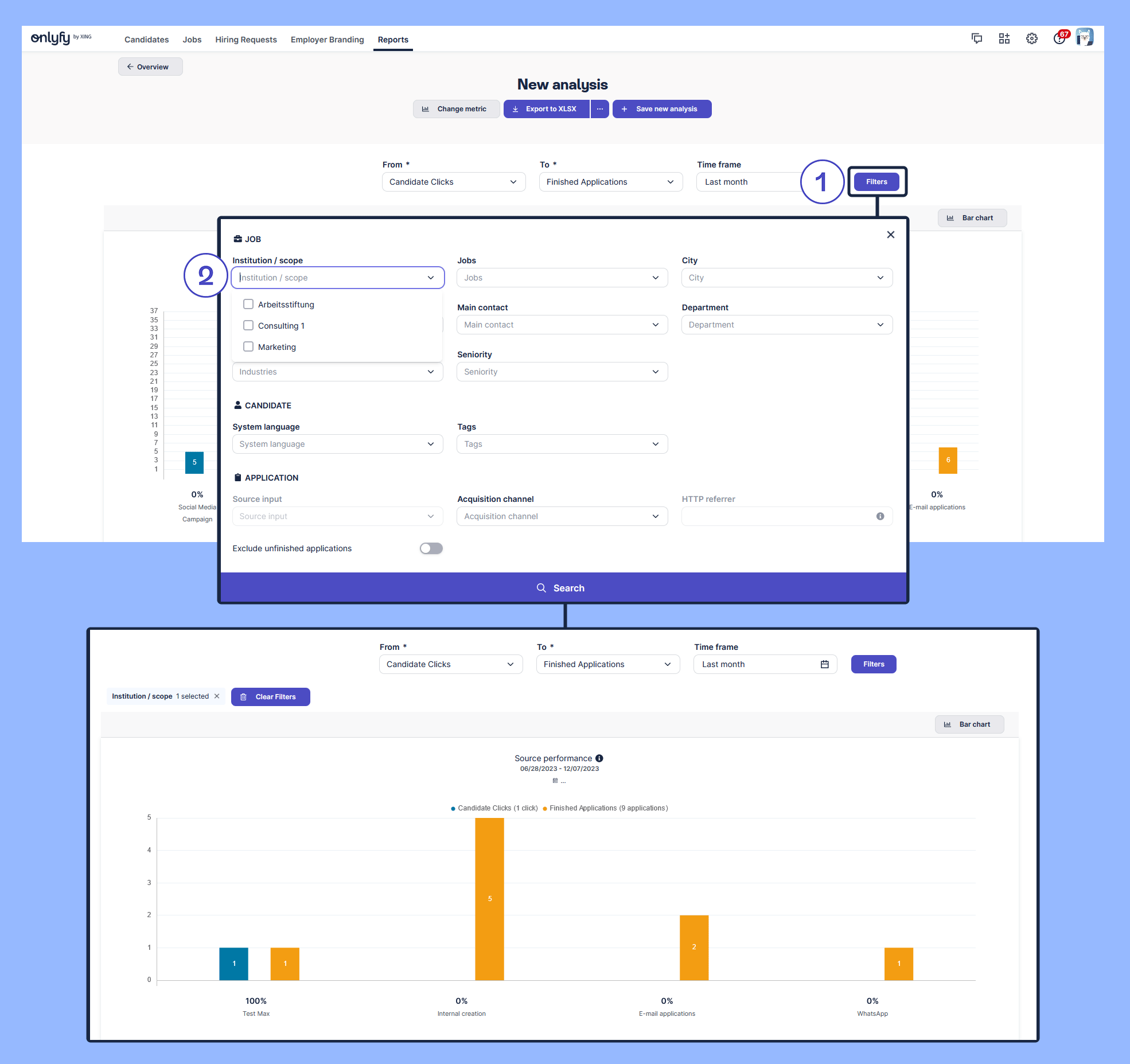Remove Institution / scope filter chip

(217, 696)
